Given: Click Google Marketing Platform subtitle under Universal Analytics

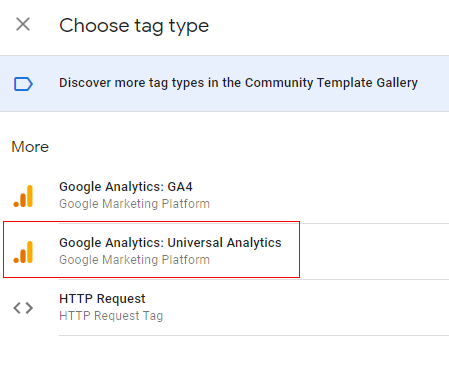Looking at the screenshot, I should click(134, 260).
